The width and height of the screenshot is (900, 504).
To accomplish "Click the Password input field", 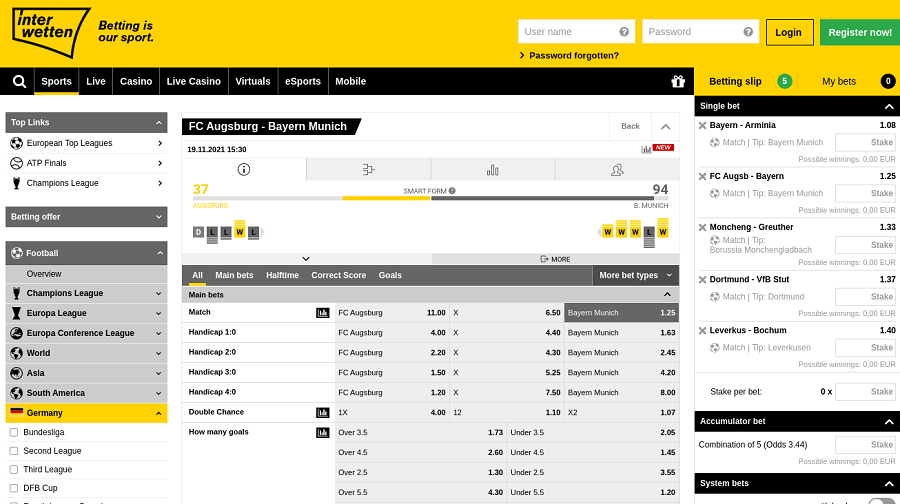I will [x=700, y=32].
